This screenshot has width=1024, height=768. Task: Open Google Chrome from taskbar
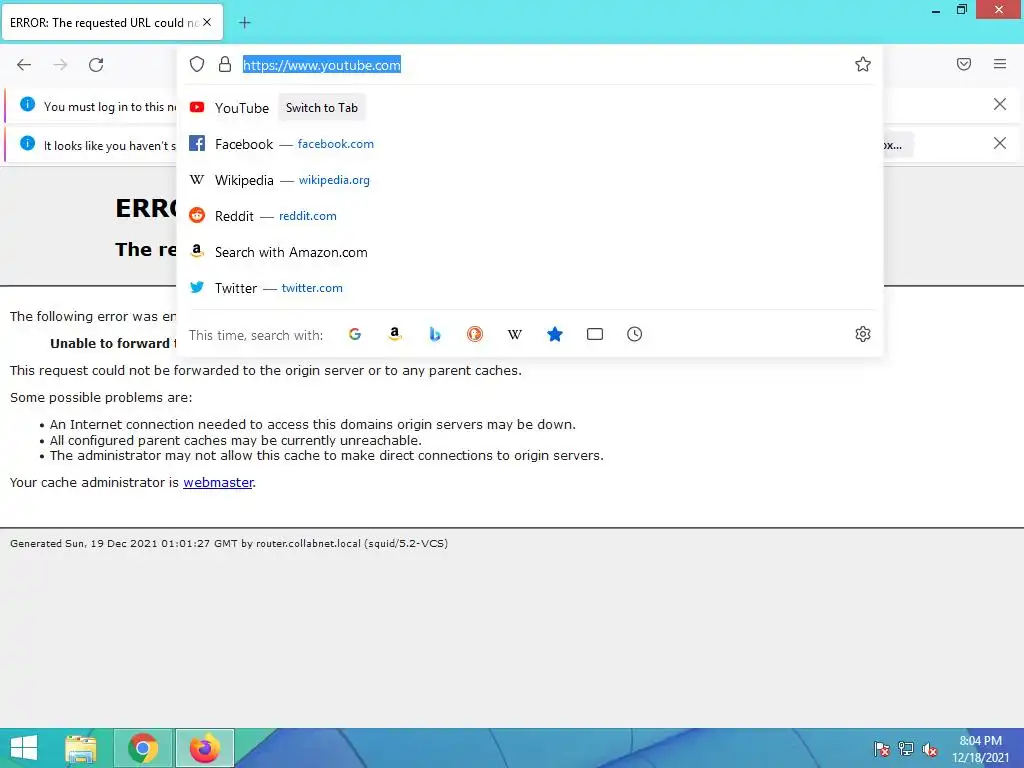pos(143,748)
